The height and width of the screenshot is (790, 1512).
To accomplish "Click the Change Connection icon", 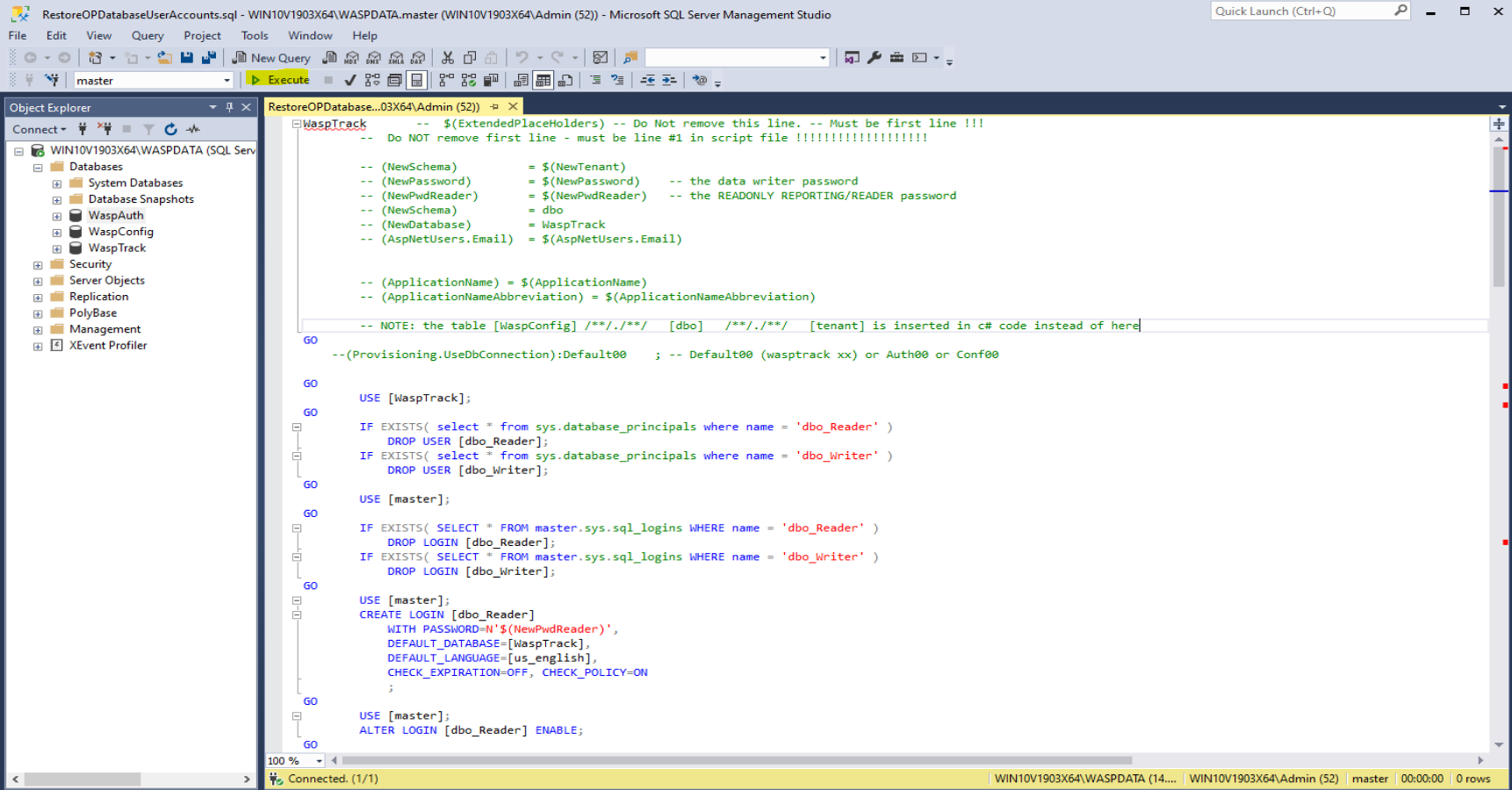I will (52, 80).
